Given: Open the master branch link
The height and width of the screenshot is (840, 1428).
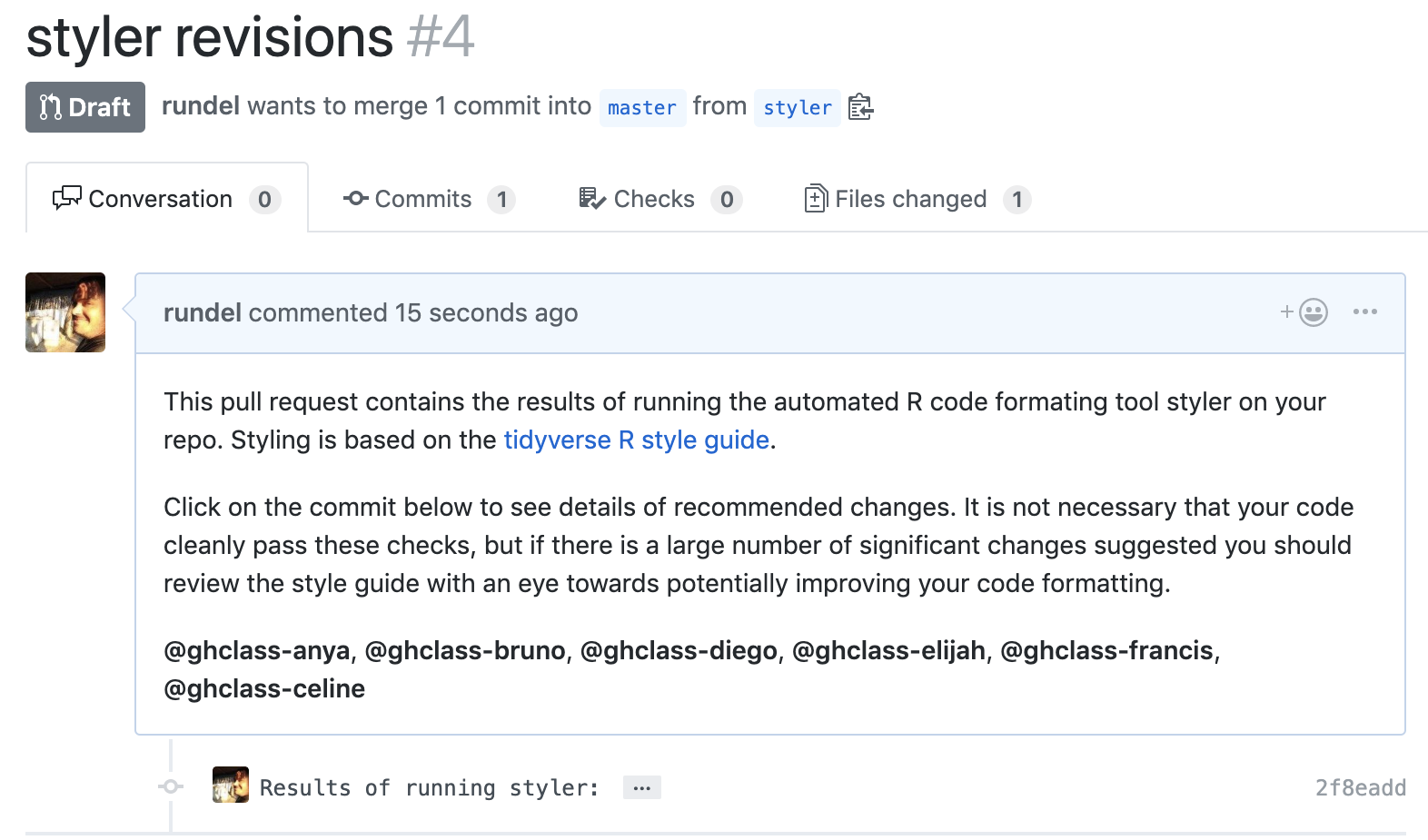Looking at the screenshot, I should point(642,107).
